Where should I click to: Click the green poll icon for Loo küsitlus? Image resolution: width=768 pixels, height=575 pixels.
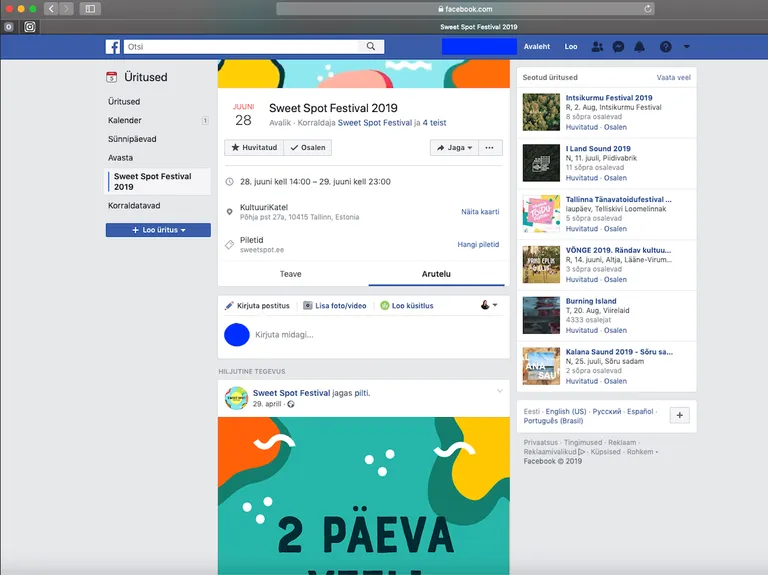(x=384, y=305)
